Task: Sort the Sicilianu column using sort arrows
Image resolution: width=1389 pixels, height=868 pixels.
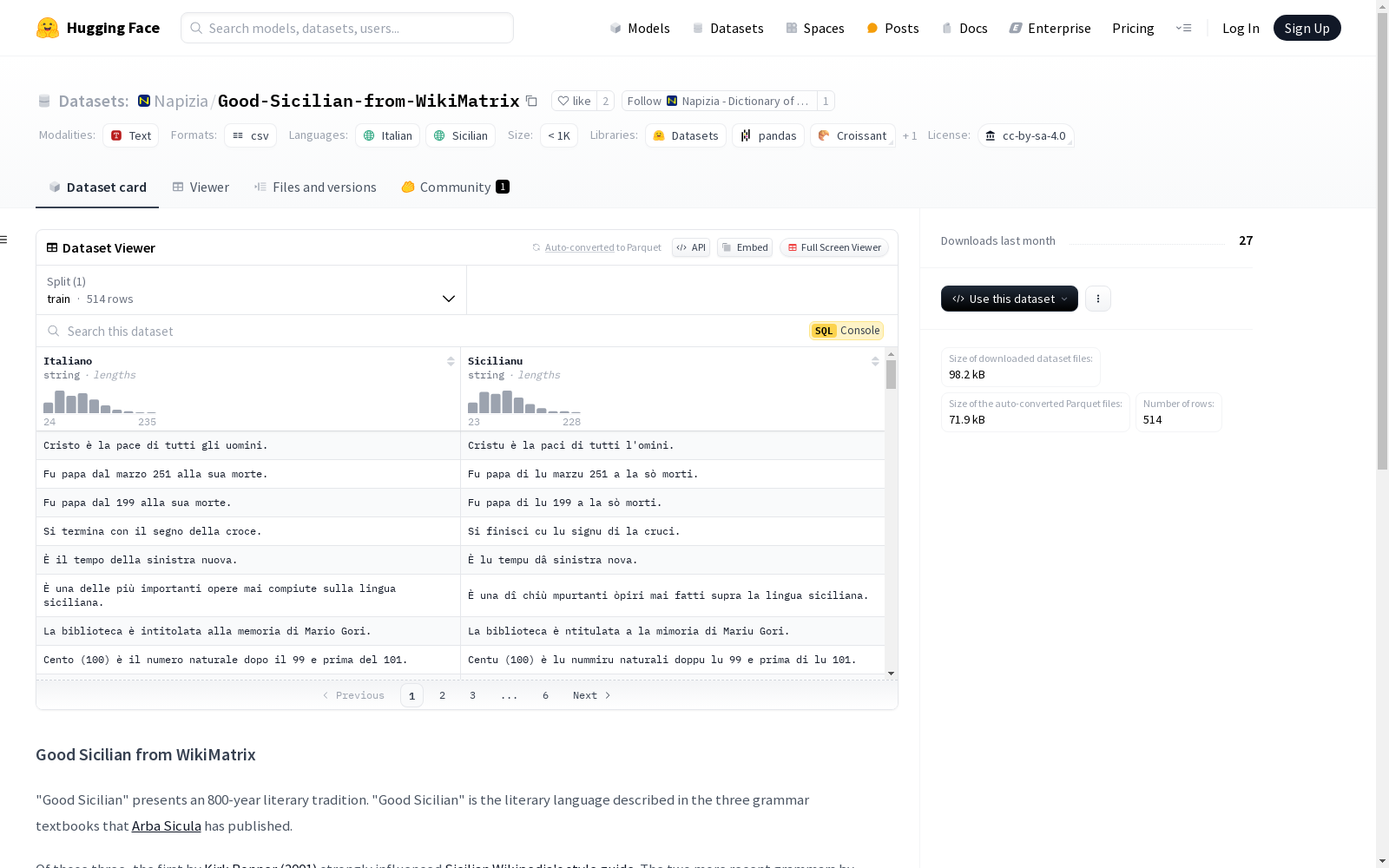Action: coord(875,361)
